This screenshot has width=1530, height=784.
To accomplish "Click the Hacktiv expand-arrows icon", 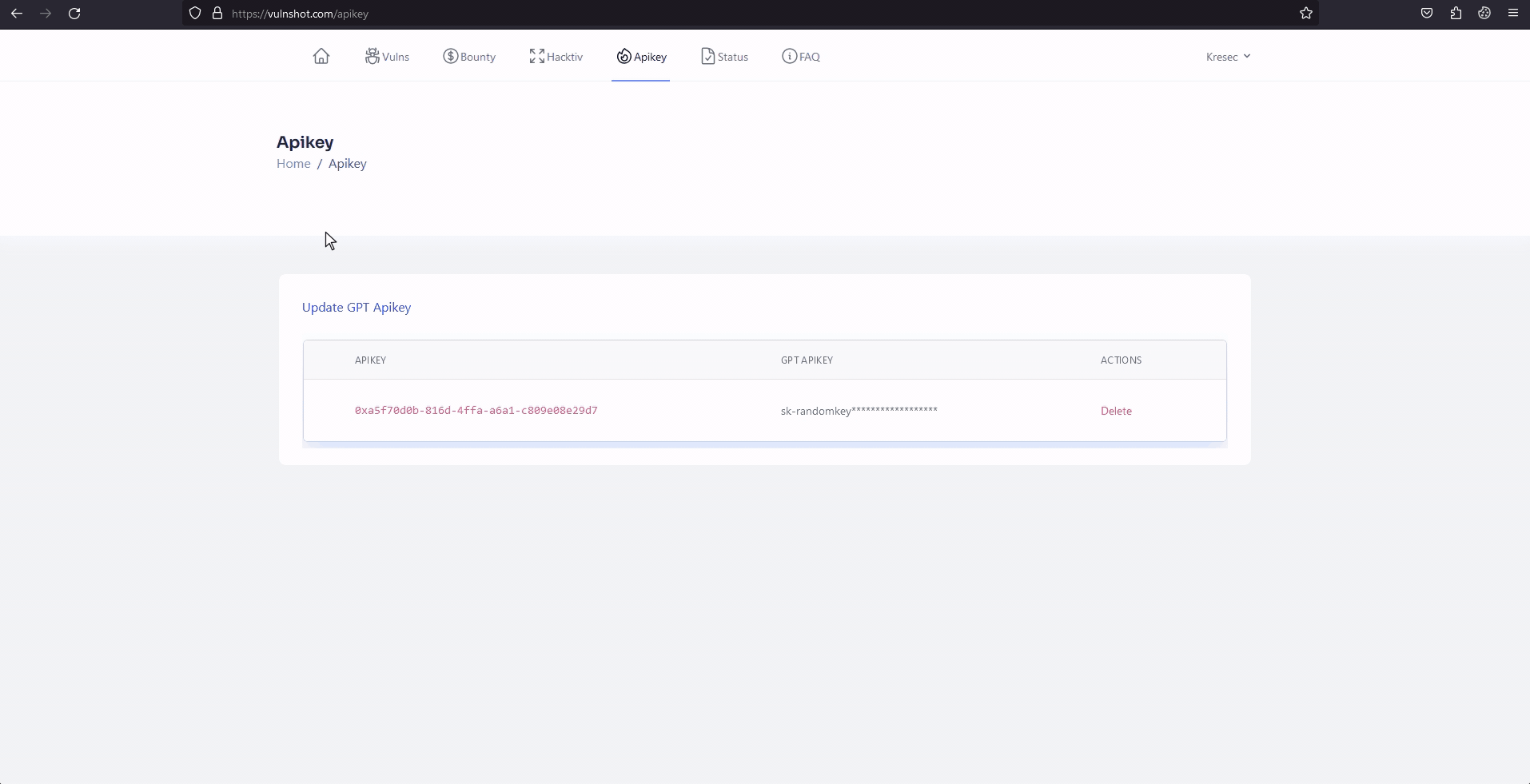I will tap(537, 56).
